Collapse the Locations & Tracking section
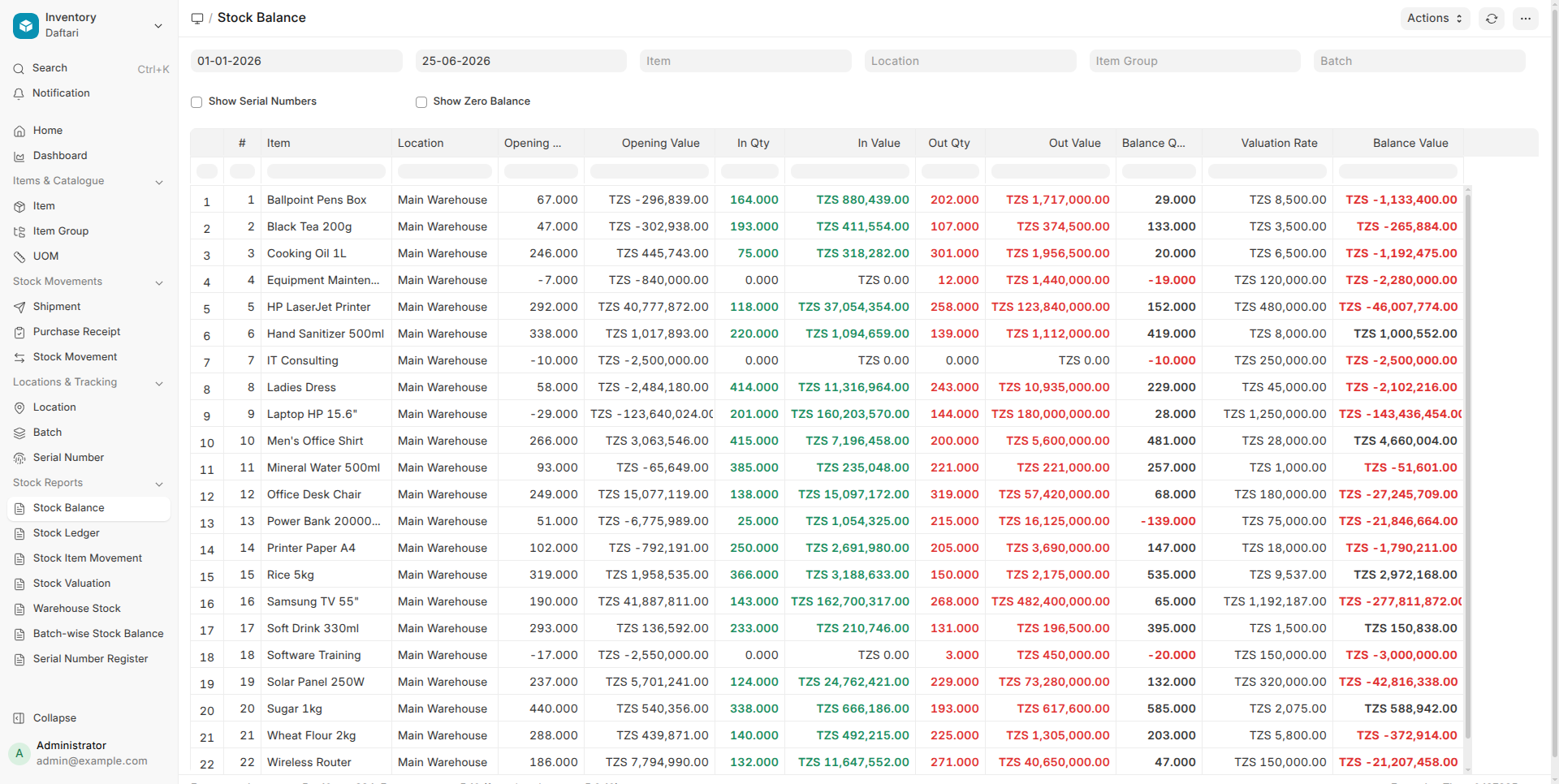Image resolution: width=1559 pixels, height=784 pixels. click(x=159, y=384)
